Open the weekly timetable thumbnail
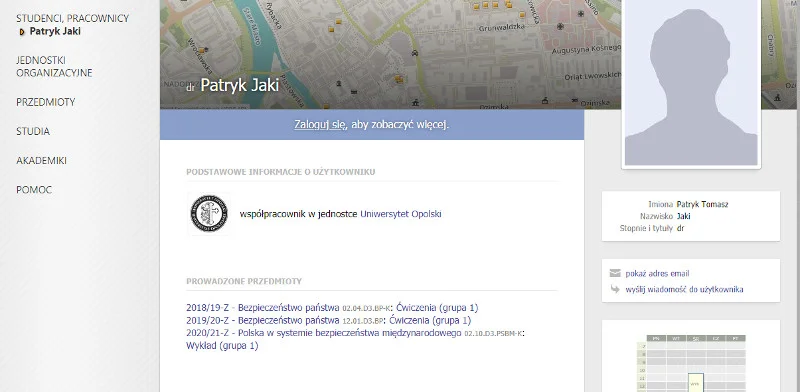 point(691,363)
